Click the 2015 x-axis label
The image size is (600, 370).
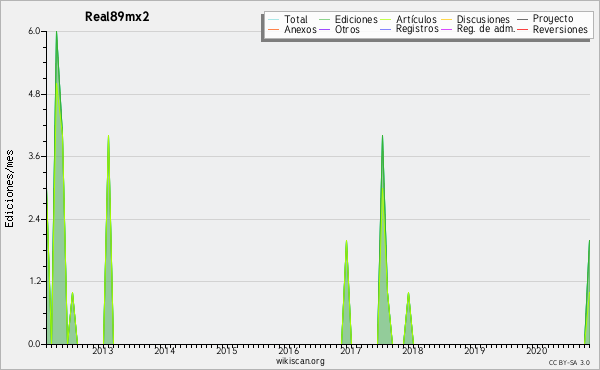pos(227,350)
